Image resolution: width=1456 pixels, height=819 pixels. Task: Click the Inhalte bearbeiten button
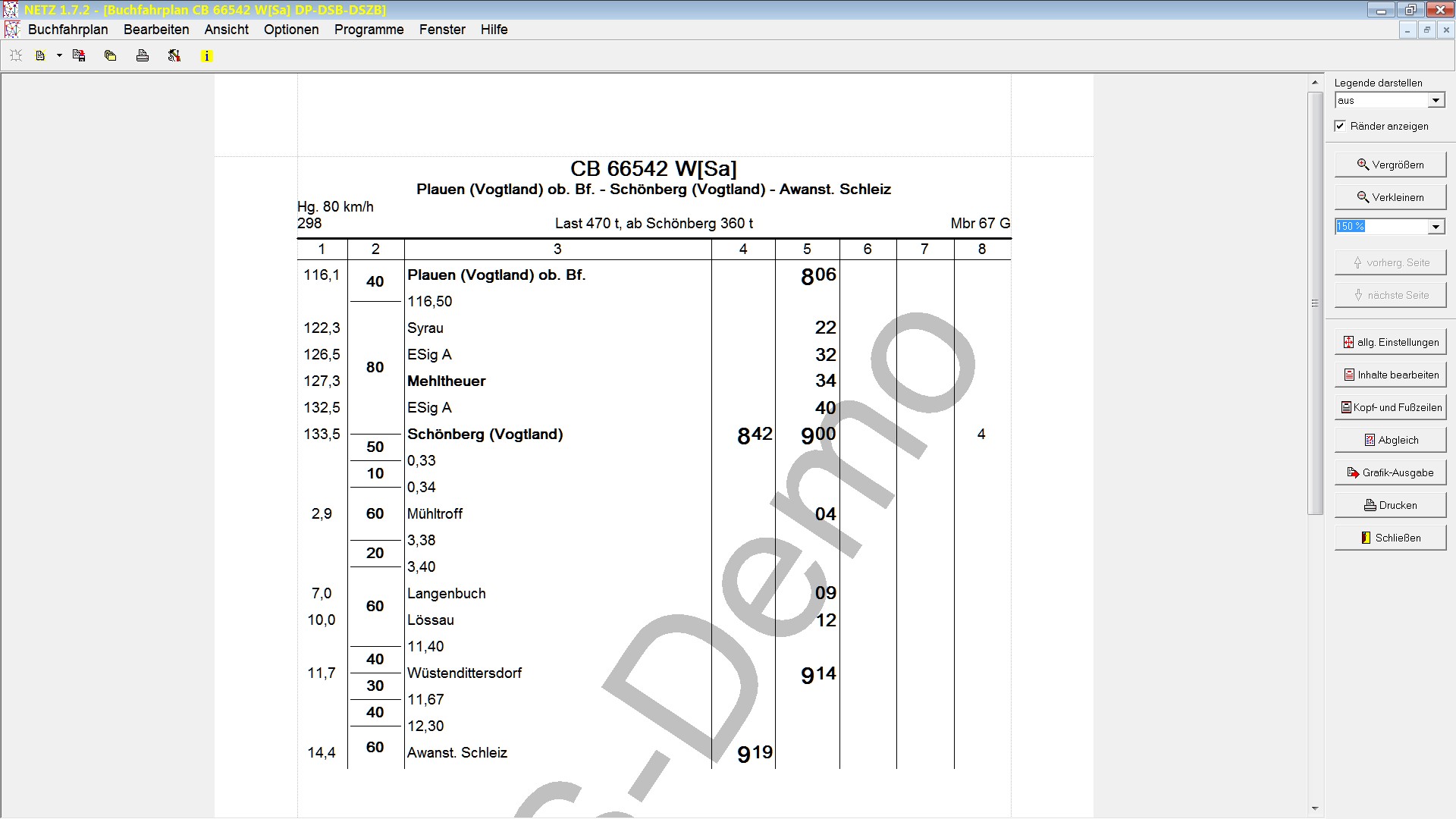click(1390, 375)
